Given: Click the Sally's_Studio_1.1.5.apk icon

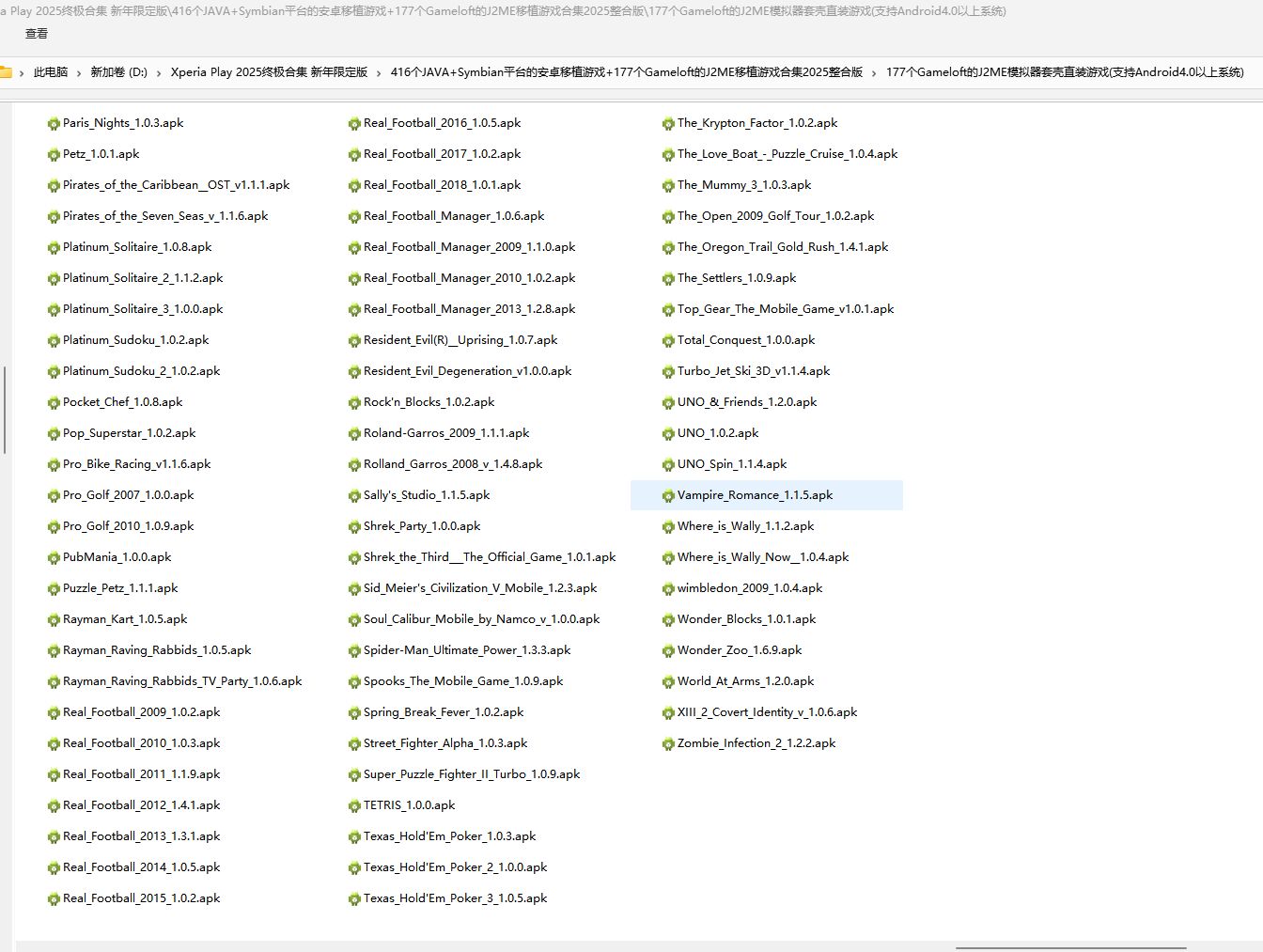Looking at the screenshot, I should click(354, 495).
